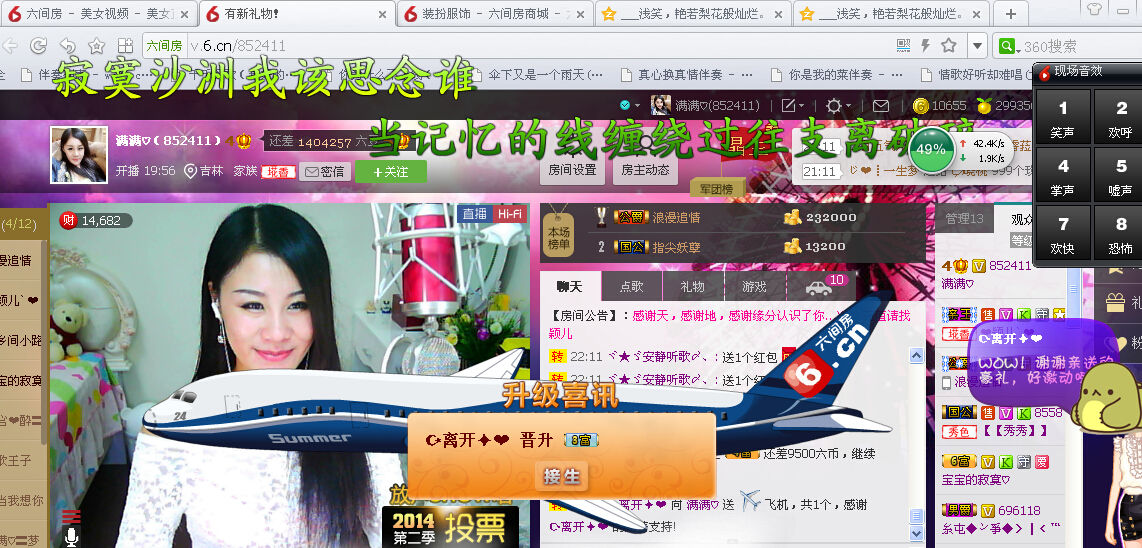Click the 49% network speed ball
The width and height of the screenshot is (1142, 548).
(x=930, y=149)
